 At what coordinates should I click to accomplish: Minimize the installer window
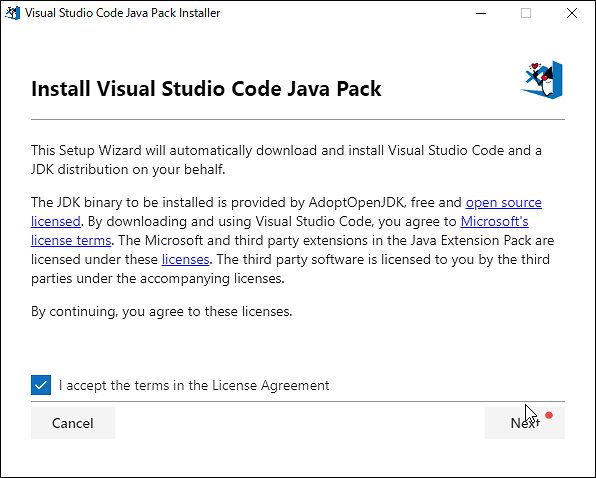pyautogui.click(x=481, y=13)
